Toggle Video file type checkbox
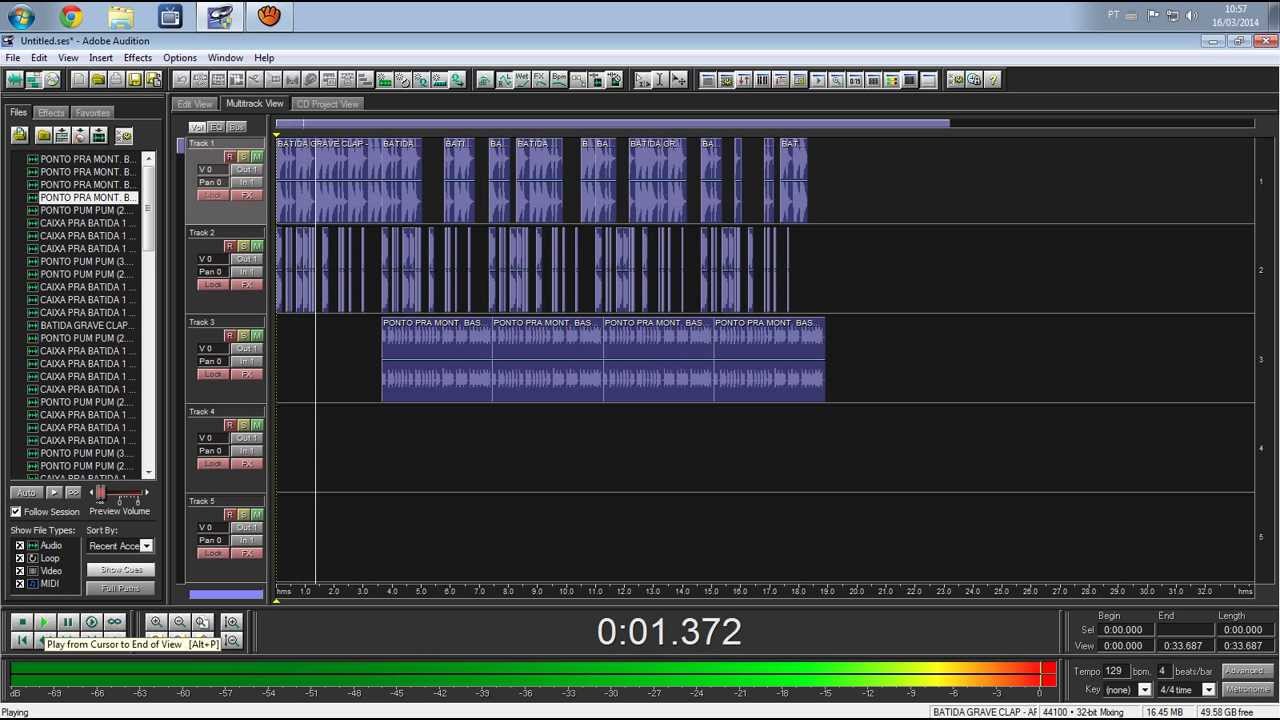Viewport: 1280px width, 720px height. 20,571
